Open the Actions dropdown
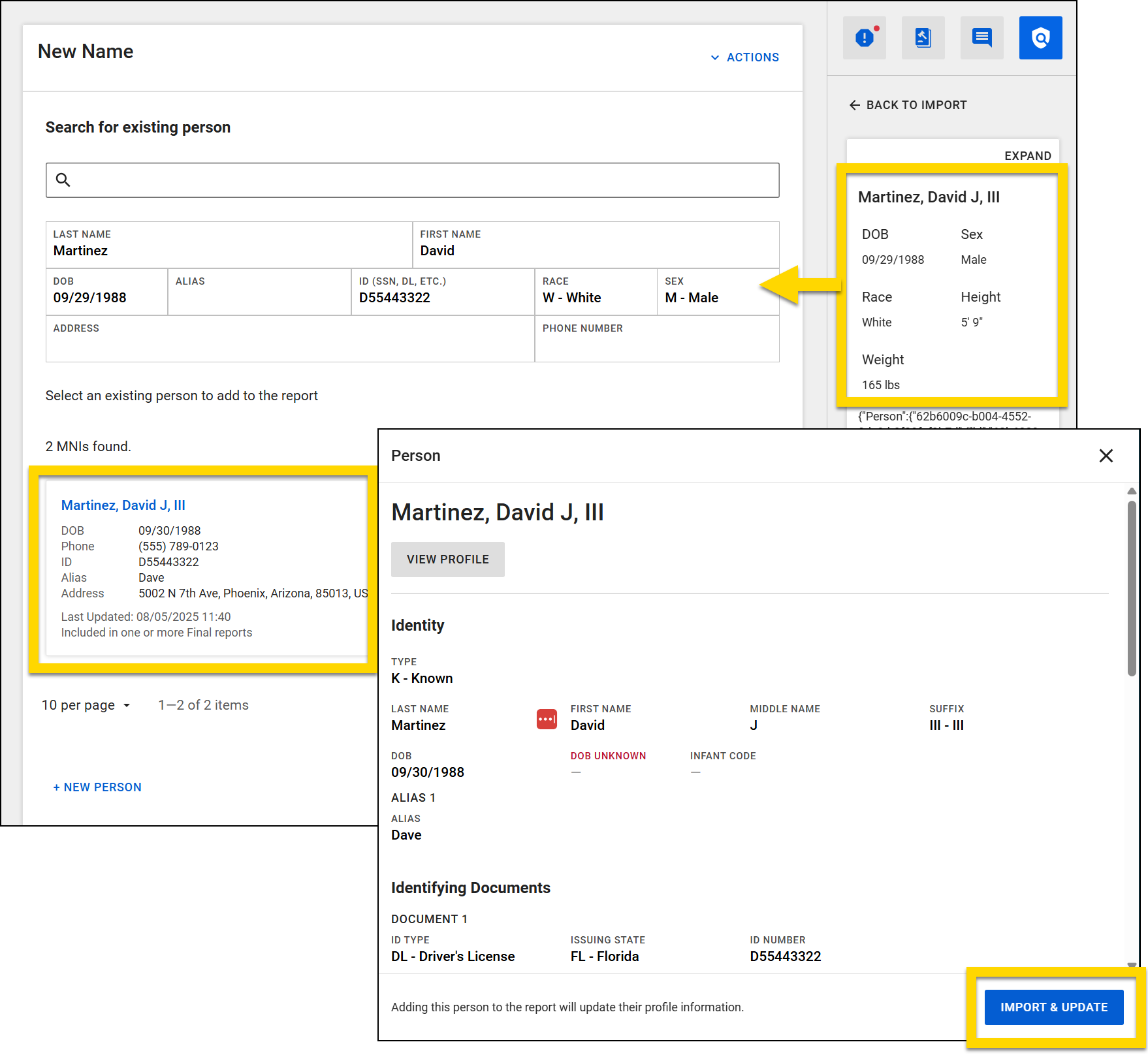This screenshot has width=1148, height=1057. click(744, 57)
